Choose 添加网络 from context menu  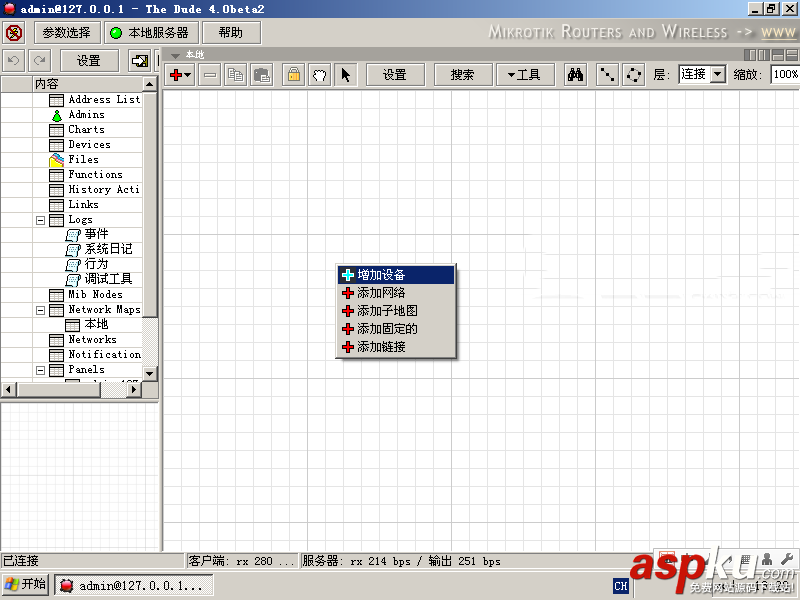[x=396, y=293]
